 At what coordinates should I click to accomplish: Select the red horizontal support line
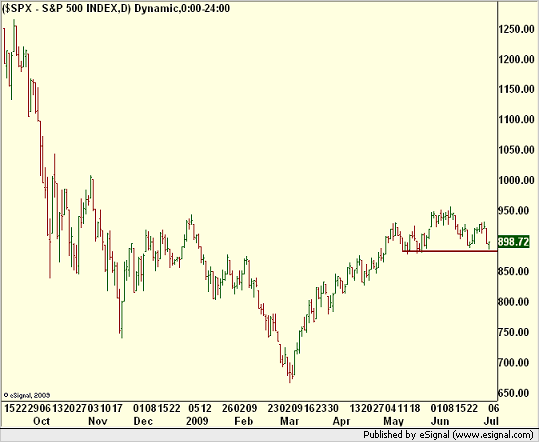coord(450,251)
